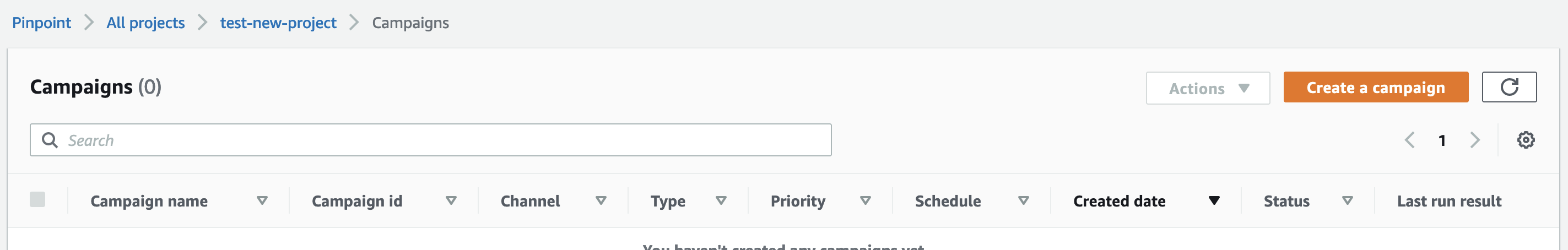Open test-new-project breadcrumb

(x=278, y=23)
